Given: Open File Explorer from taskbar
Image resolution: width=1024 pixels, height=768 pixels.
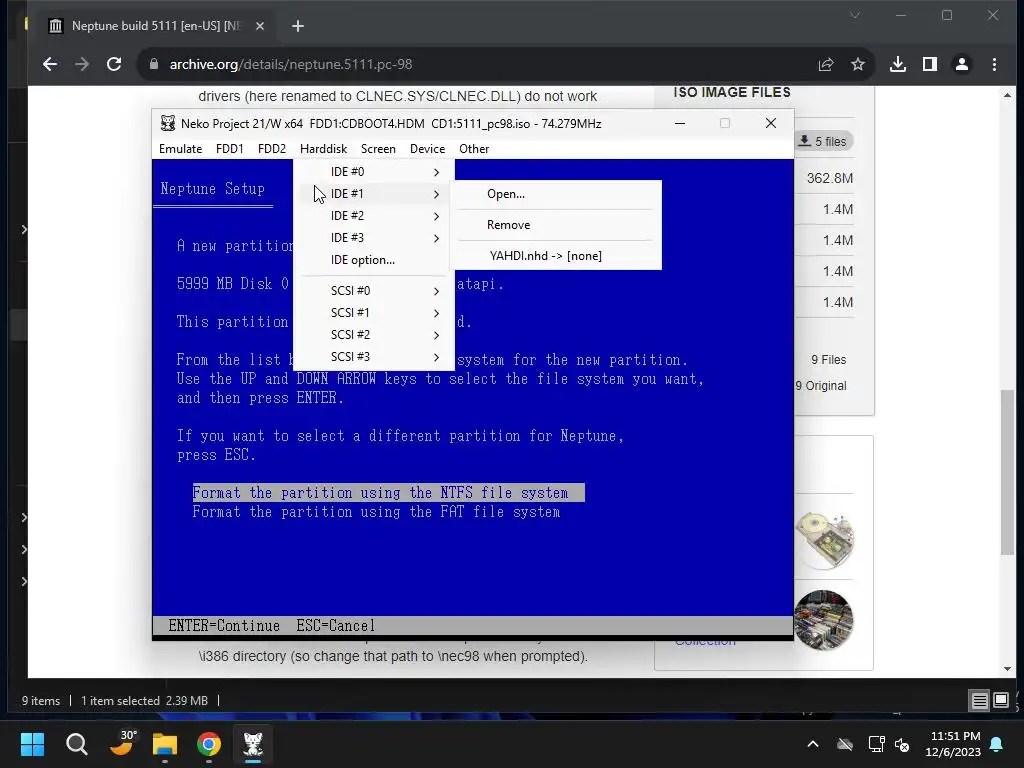Looking at the screenshot, I should click(x=165, y=744).
